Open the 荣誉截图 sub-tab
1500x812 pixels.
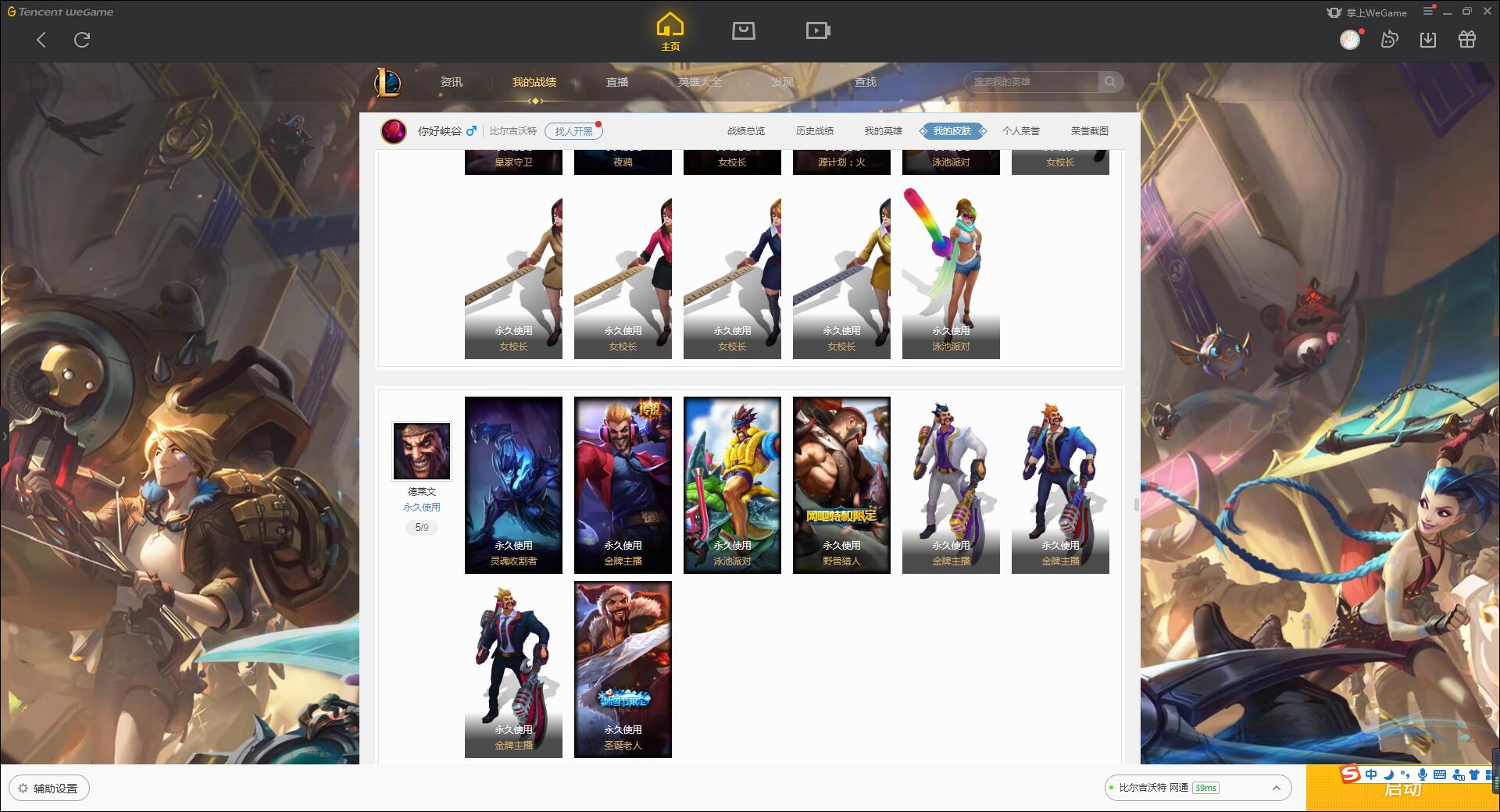tap(1090, 131)
